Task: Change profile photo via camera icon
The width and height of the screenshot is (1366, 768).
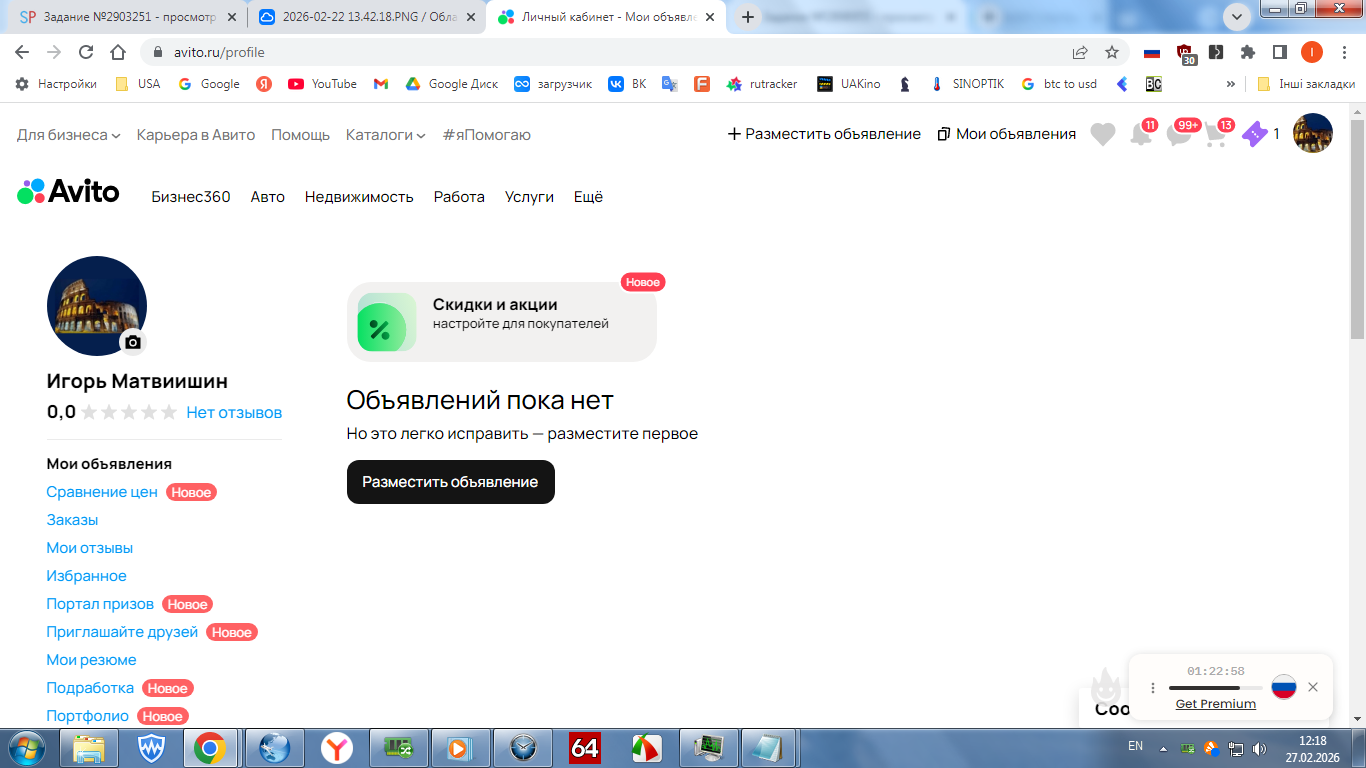Action: 133,342
